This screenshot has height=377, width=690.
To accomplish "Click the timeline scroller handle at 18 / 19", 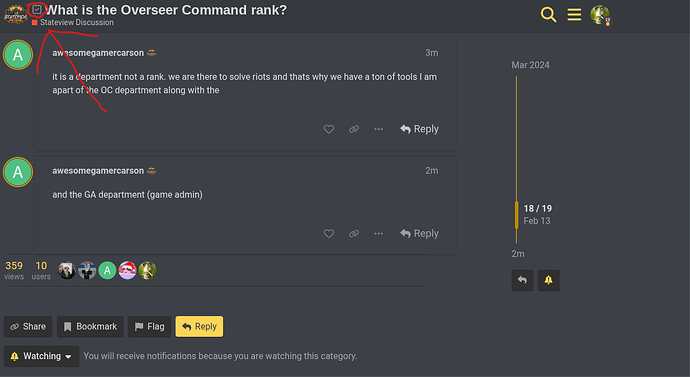I will [517, 215].
